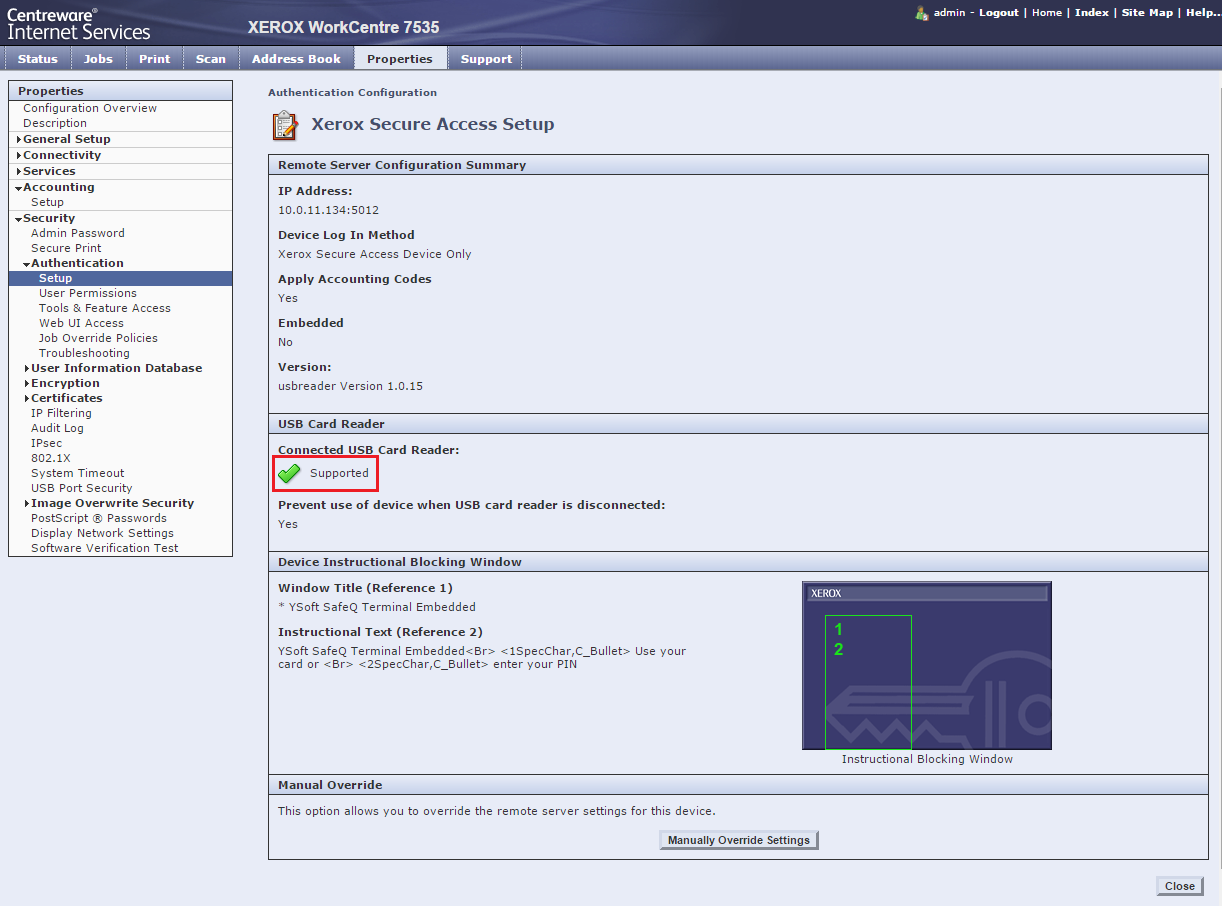Switch to the Status tab
Image resolution: width=1222 pixels, height=906 pixels.
click(x=38, y=59)
